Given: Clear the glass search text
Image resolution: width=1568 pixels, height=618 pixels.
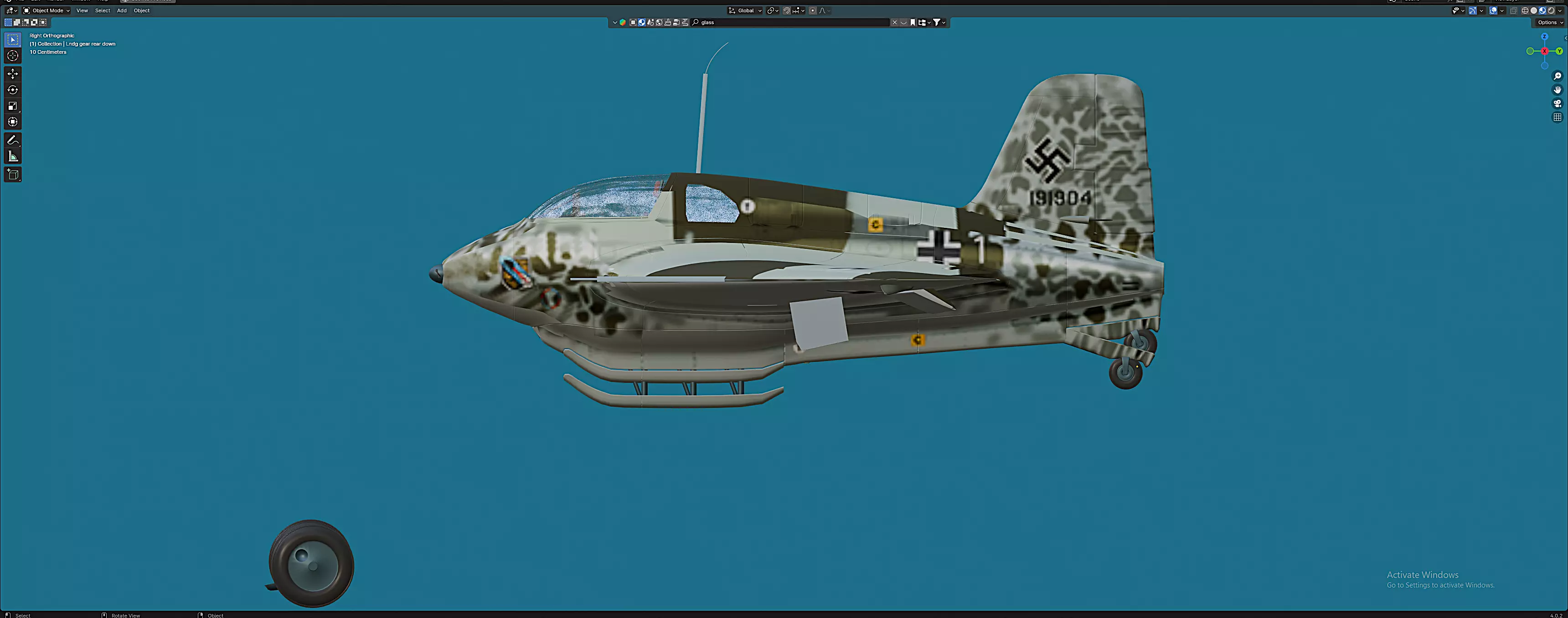Looking at the screenshot, I should point(895,22).
